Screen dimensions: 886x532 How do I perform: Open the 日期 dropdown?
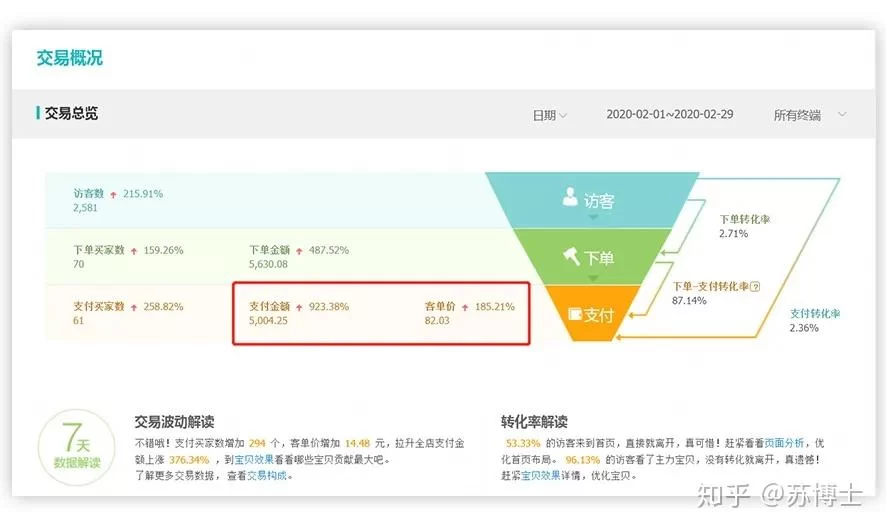549,115
